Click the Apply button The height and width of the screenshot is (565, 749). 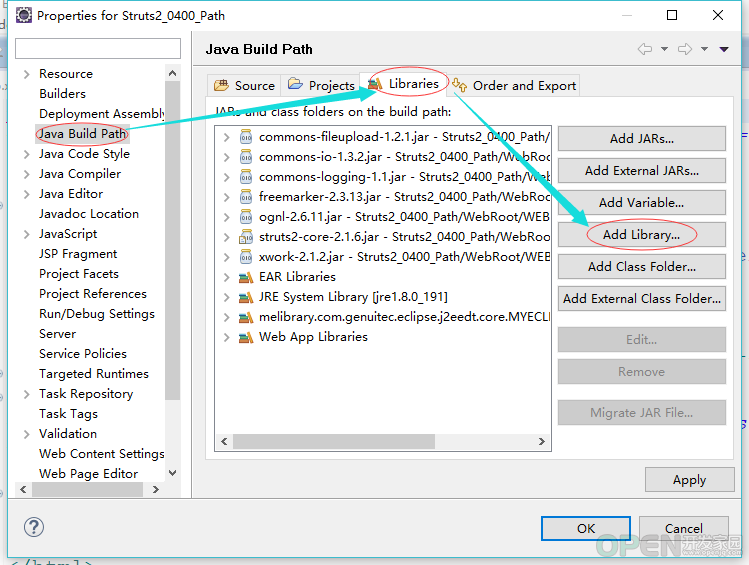(x=689, y=480)
